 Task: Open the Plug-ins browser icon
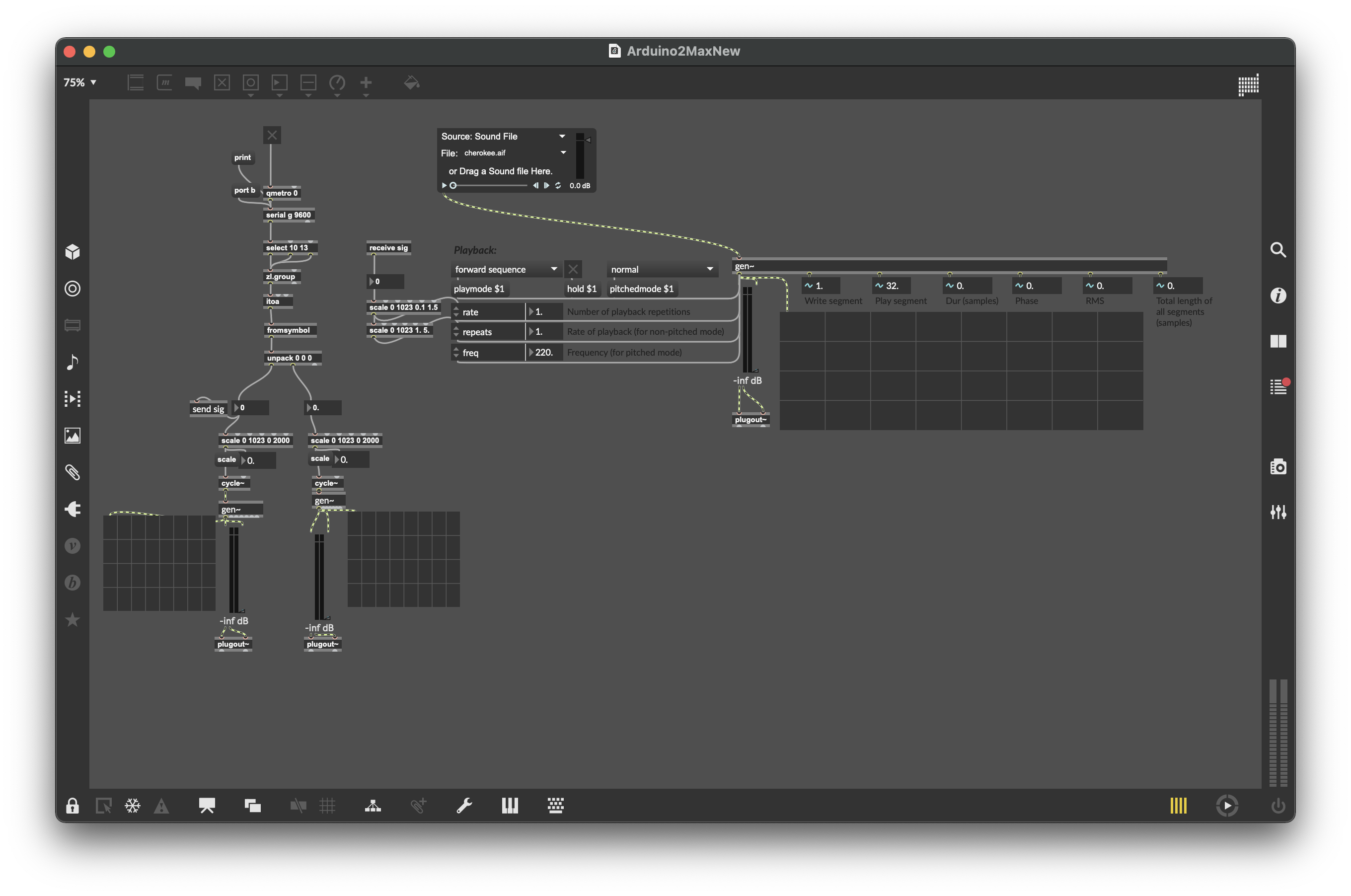click(73, 509)
